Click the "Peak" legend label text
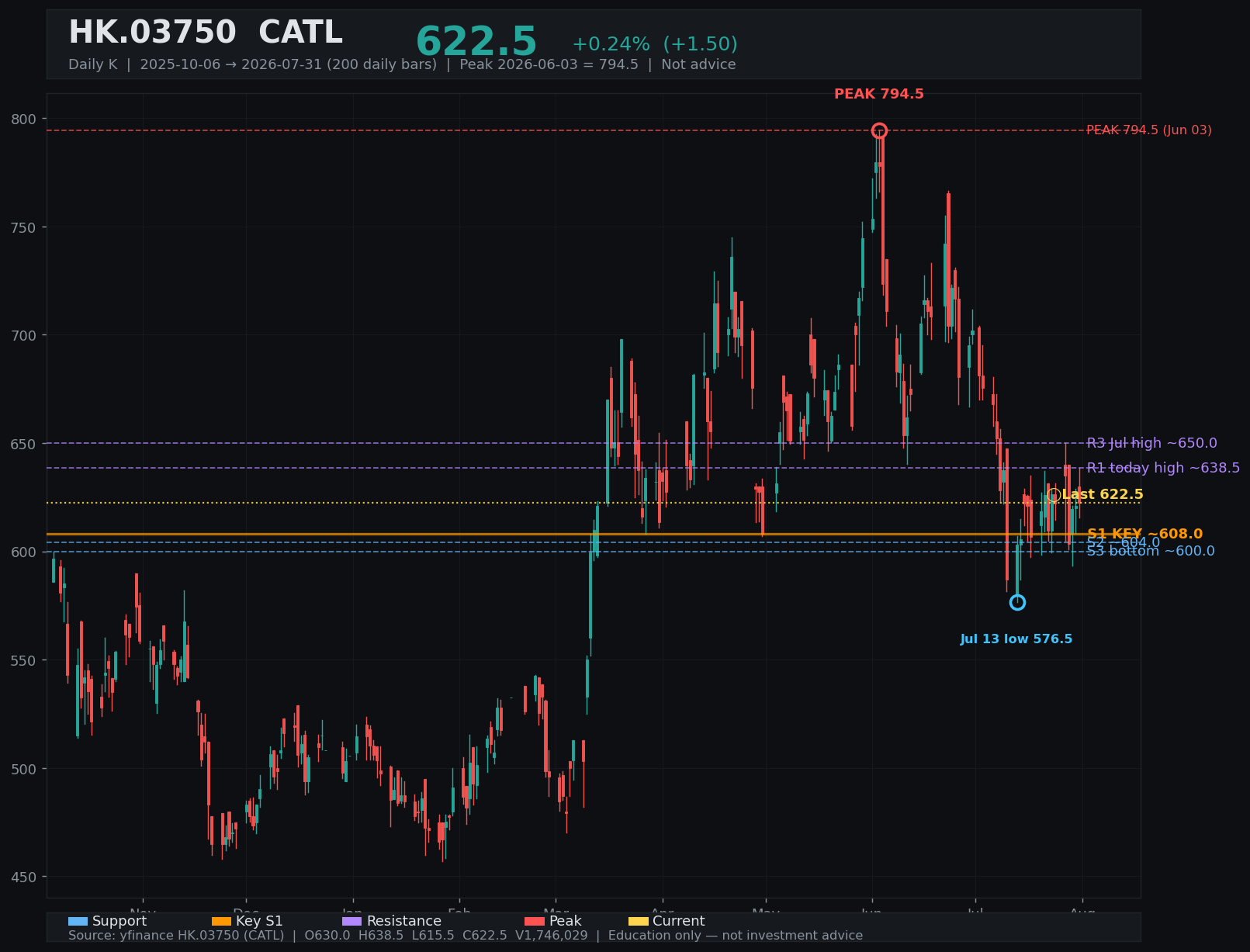This screenshot has height=952, width=1250. [x=566, y=922]
